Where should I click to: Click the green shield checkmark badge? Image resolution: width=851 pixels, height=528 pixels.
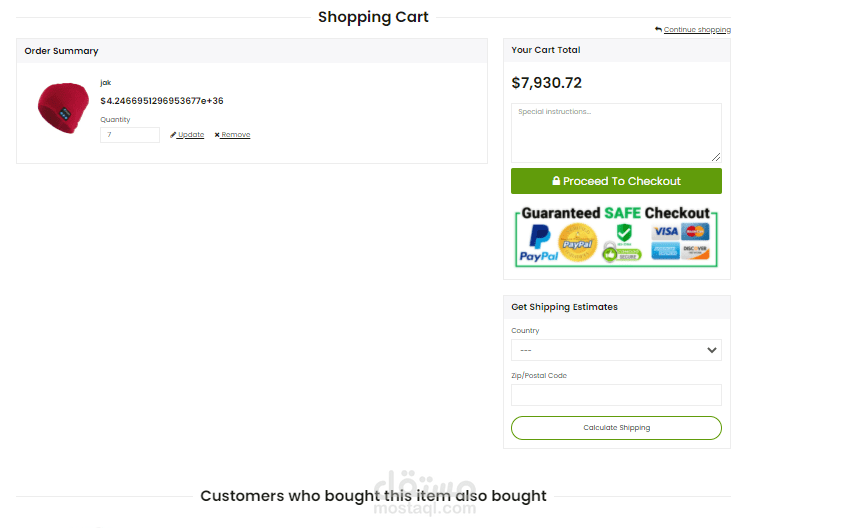pyautogui.click(x=624, y=232)
